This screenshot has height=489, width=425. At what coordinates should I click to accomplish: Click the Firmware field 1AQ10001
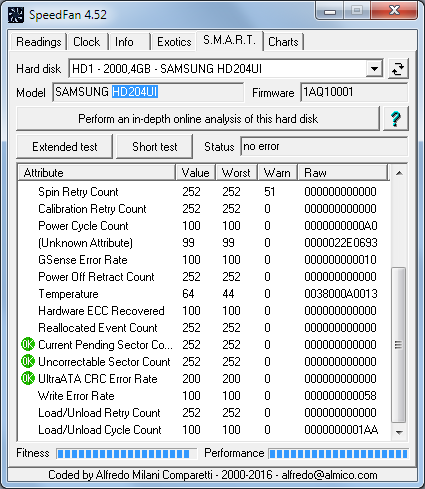coord(354,92)
